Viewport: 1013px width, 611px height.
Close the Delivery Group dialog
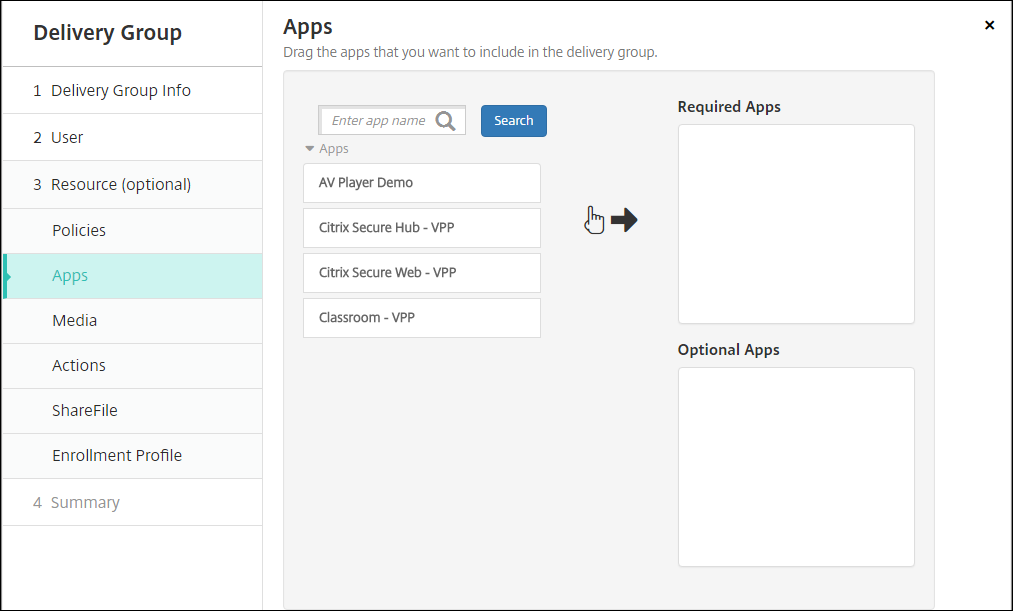[989, 25]
